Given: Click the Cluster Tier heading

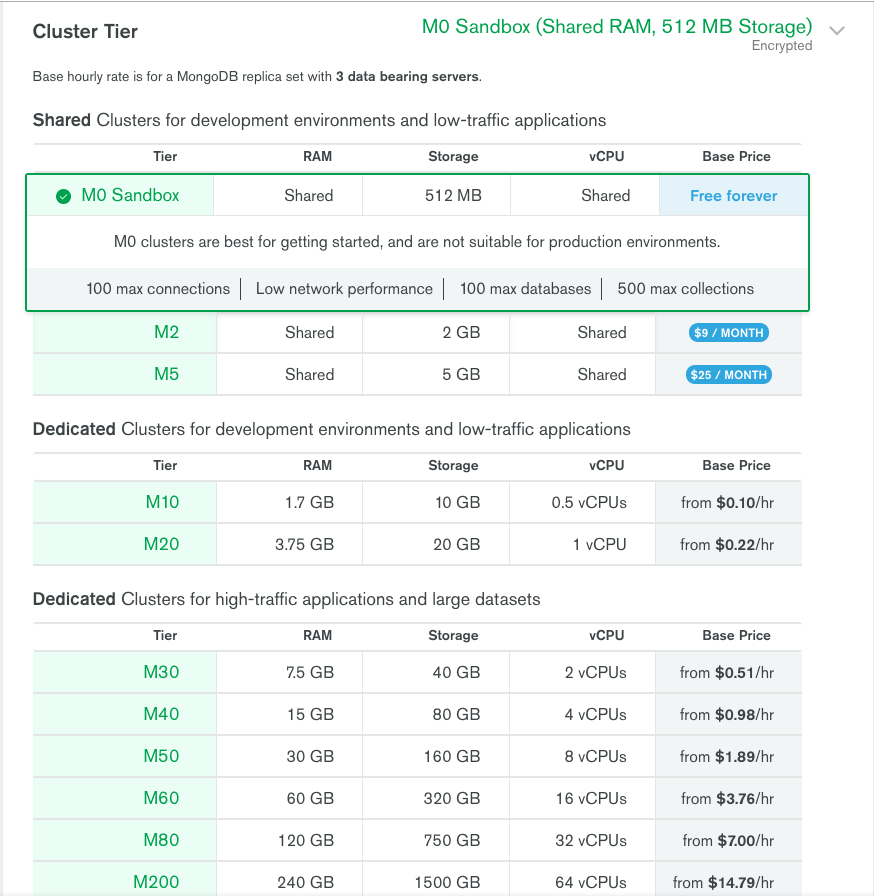Looking at the screenshot, I should (x=85, y=31).
